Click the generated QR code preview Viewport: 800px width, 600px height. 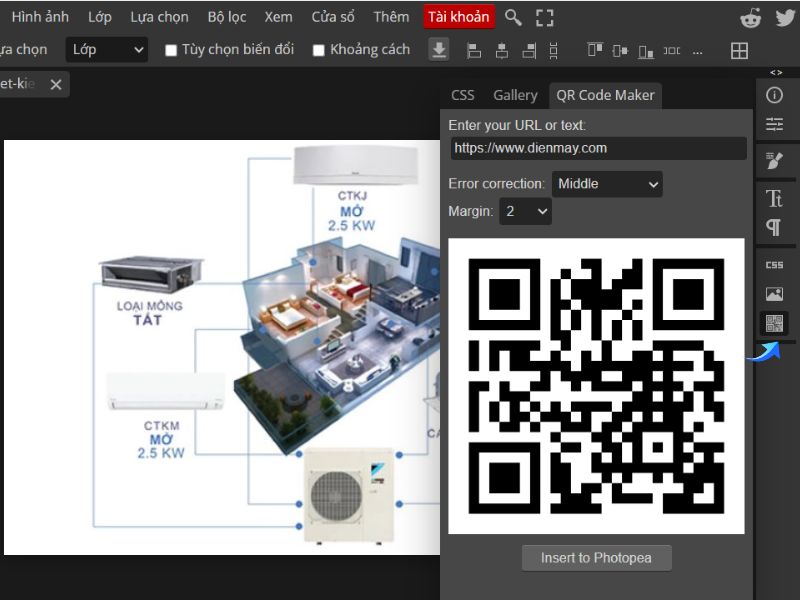click(x=596, y=386)
